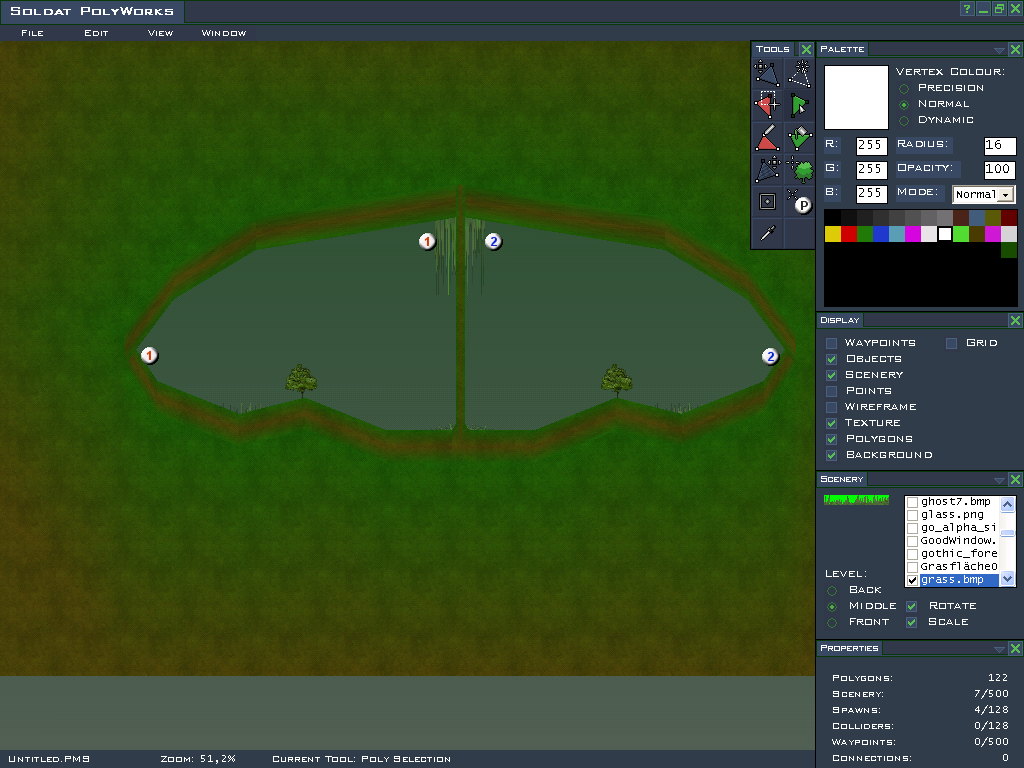Choose the Create polygon tool
Screen dimensions: 1024x768
click(799, 72)
